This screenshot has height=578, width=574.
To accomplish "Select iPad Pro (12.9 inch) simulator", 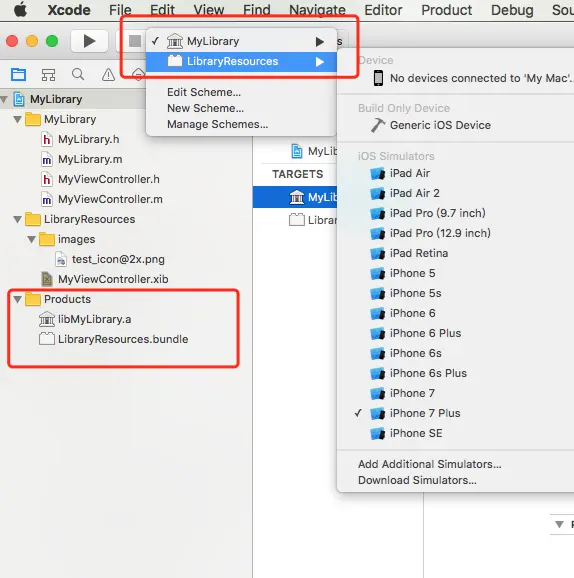I will coord(456,233).
